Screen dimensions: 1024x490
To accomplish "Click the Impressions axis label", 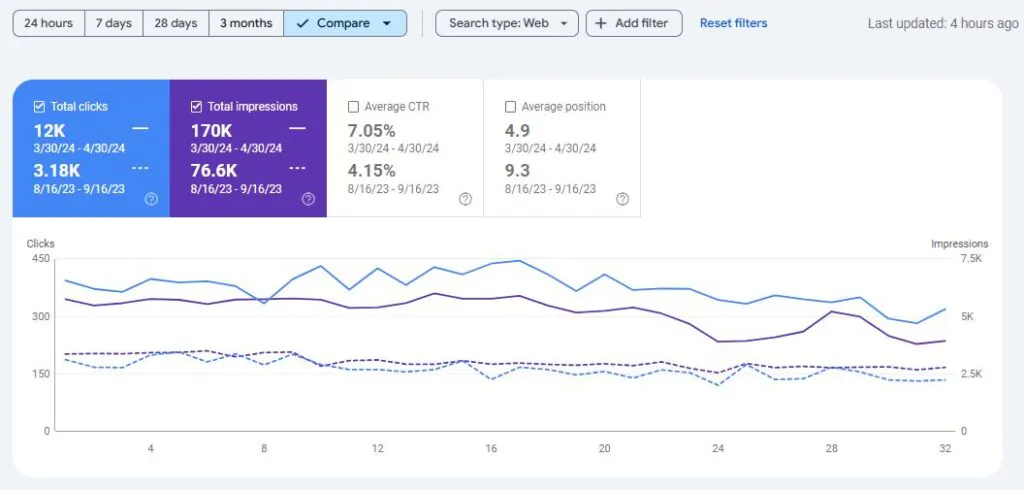I will click(x=959, y=244).
